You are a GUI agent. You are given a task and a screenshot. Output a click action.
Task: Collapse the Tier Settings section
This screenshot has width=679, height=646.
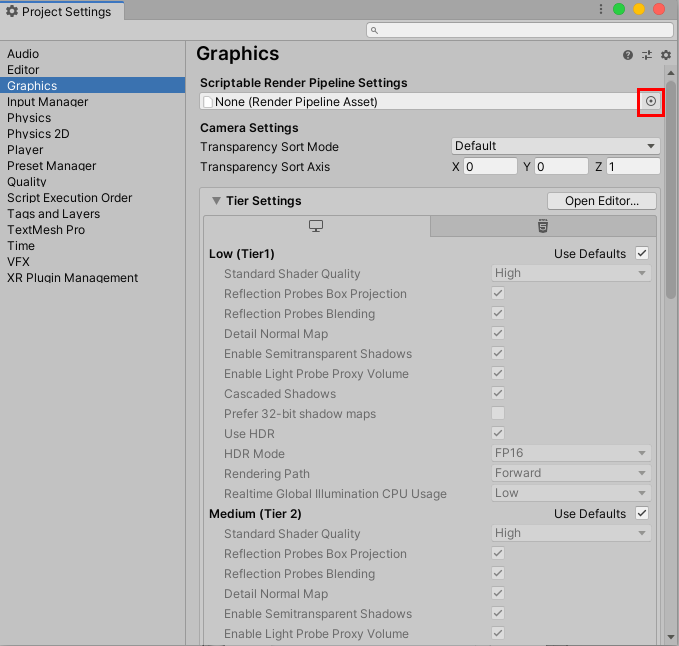(216, 201)
